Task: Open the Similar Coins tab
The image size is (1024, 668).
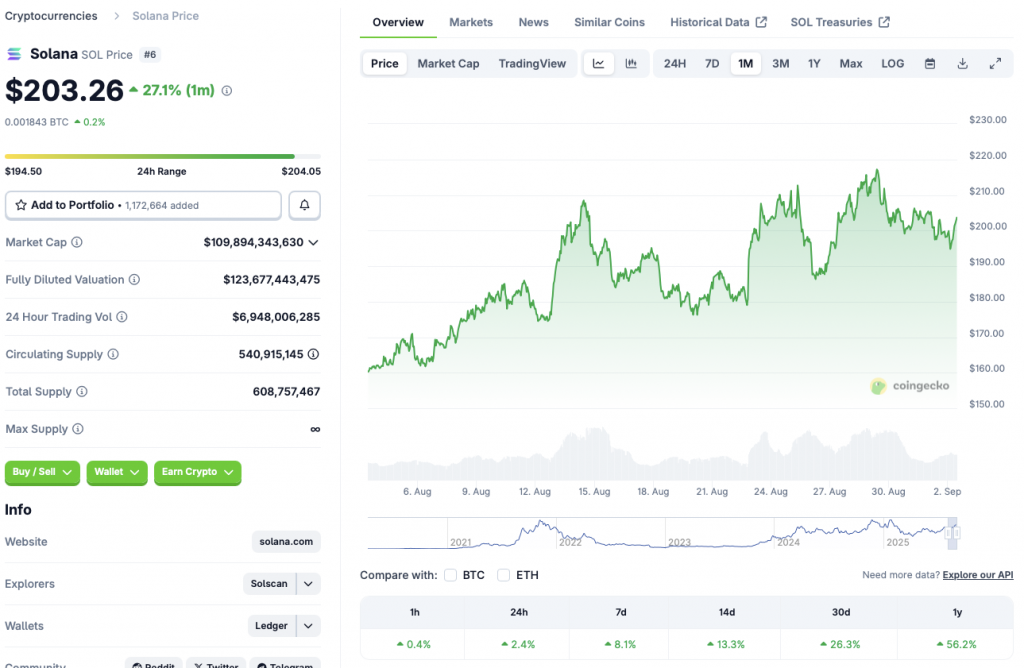Action: coord(609,22)
